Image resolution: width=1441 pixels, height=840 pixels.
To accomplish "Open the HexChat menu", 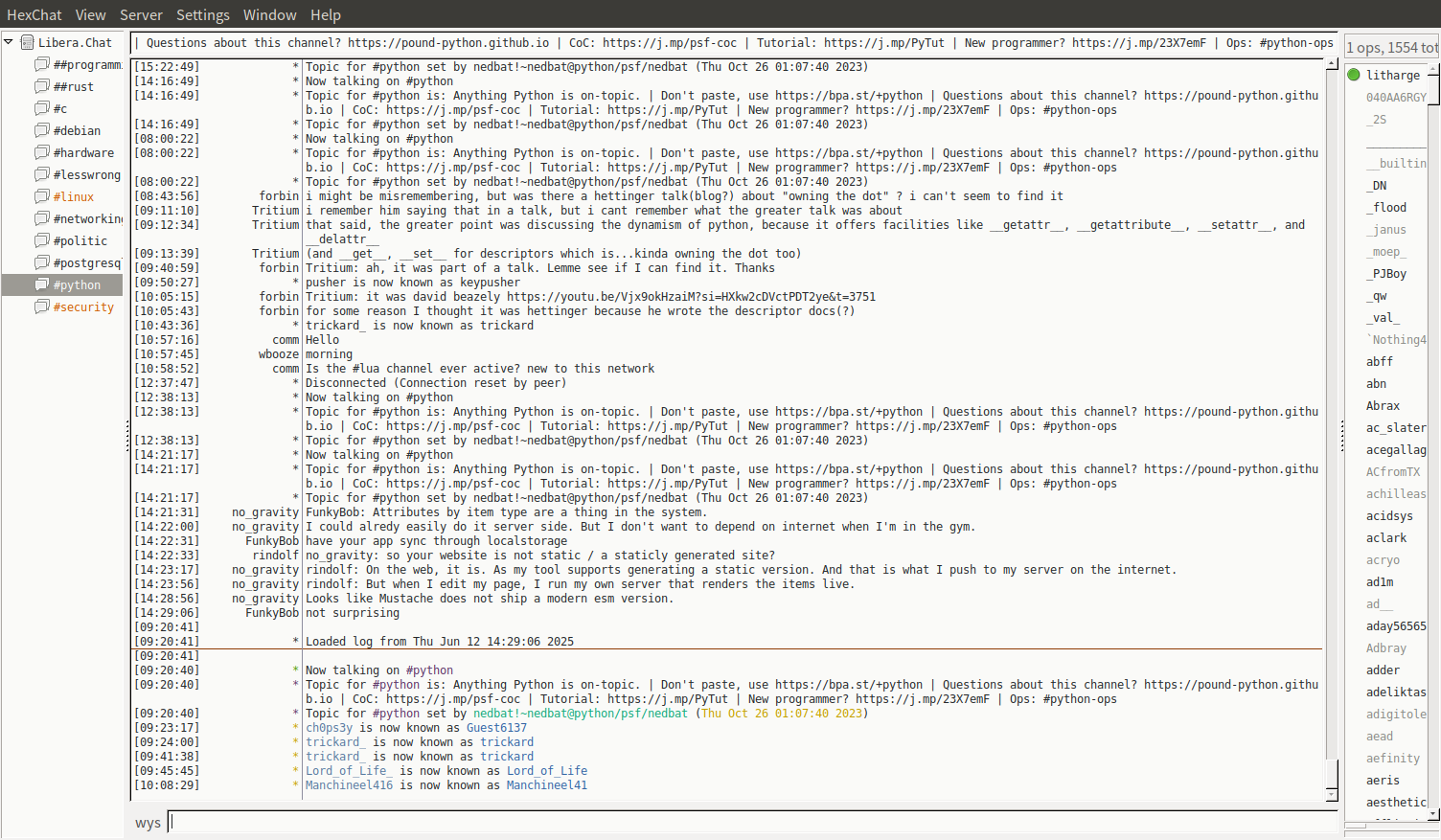I will pyautogui.click(x=34, y=14).
